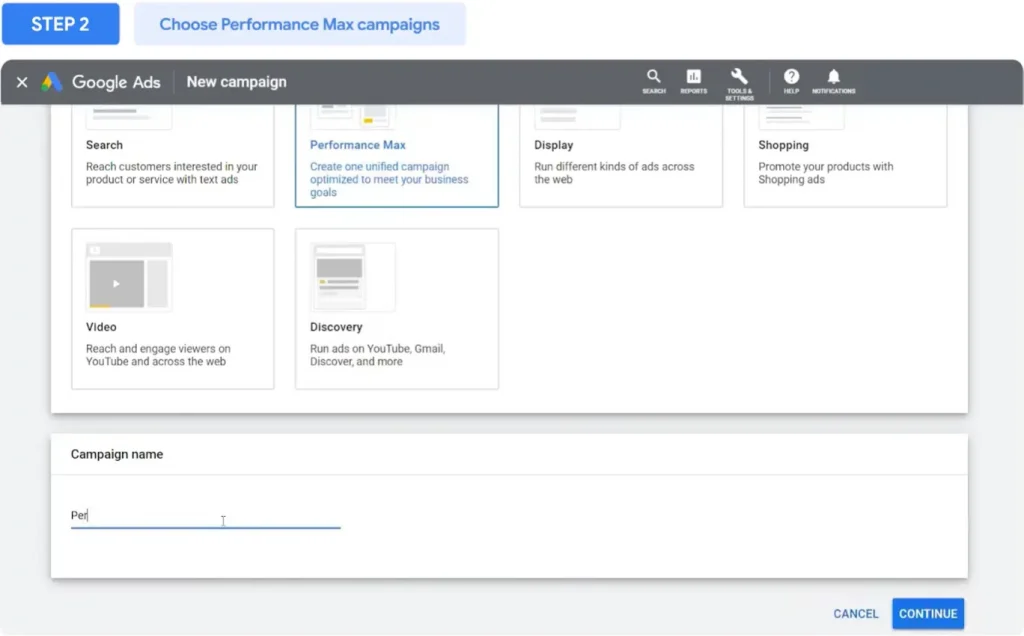The image size is (1024, 636).
Task: Open the Notifications bell
Action: tap(833, 79)
